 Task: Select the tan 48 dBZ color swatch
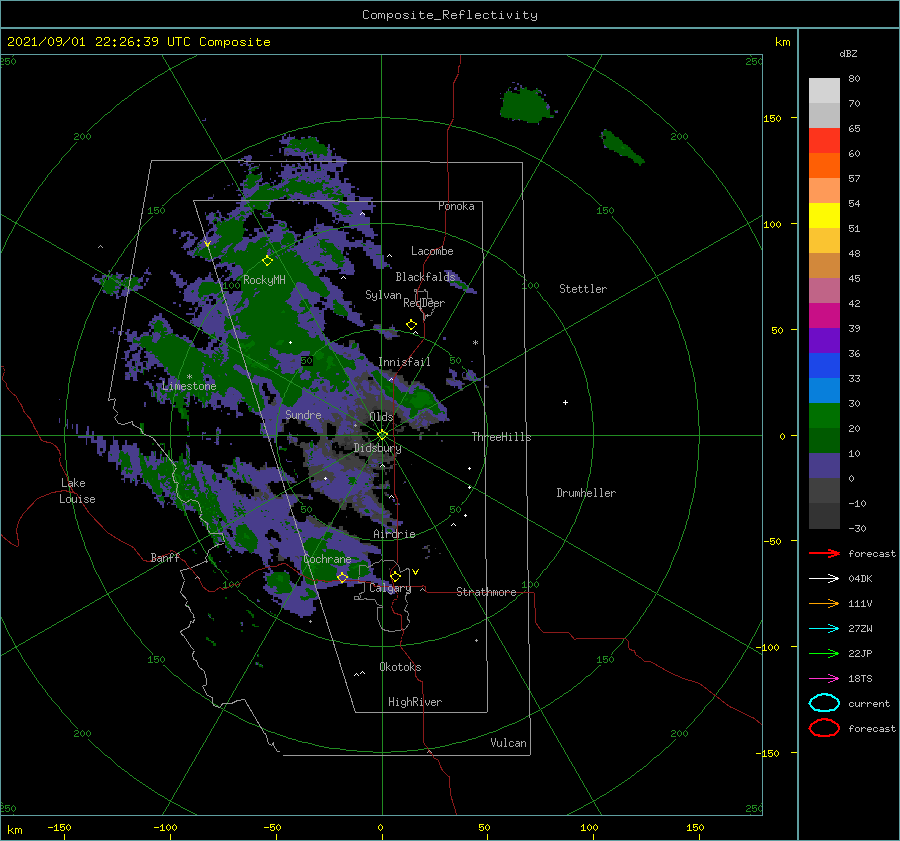[824, 266]
